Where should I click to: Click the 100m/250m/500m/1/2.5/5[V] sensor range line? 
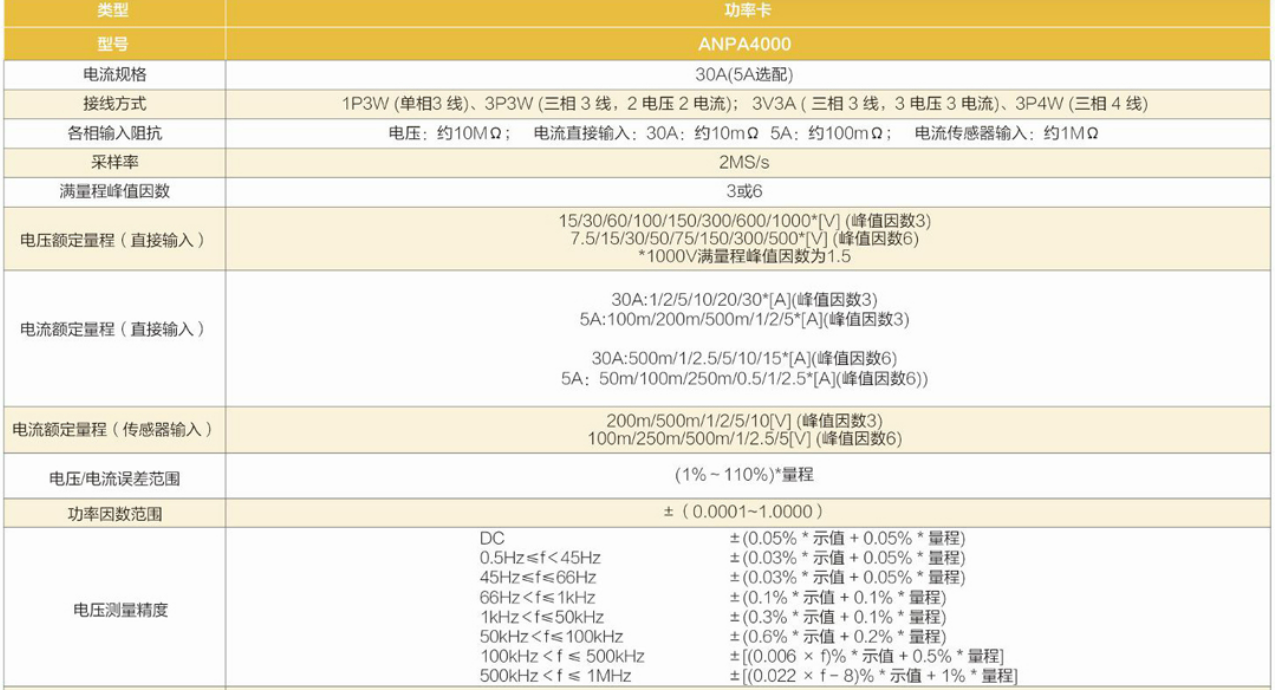pos(745,438)
